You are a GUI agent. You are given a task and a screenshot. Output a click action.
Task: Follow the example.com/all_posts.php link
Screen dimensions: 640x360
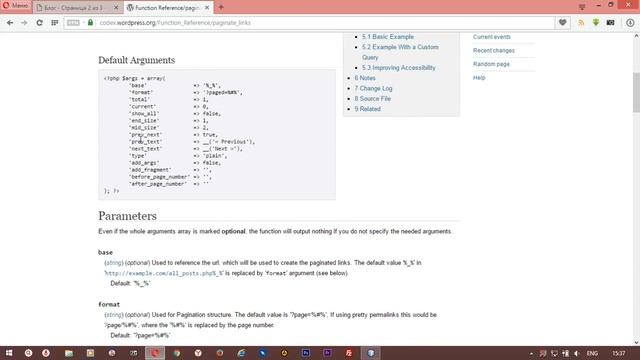click(164, 273)
